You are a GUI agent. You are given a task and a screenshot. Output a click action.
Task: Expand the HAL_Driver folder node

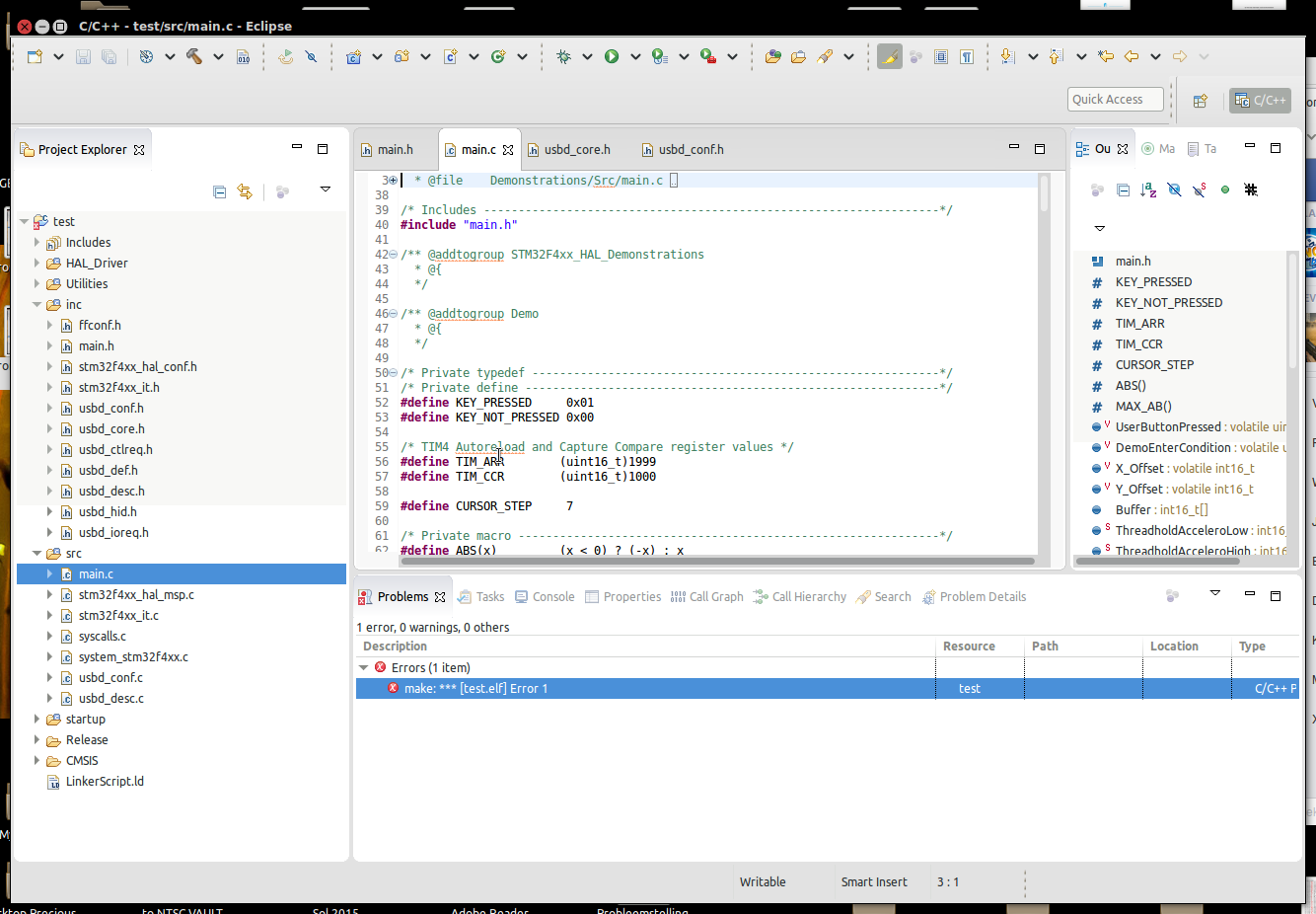37,264
